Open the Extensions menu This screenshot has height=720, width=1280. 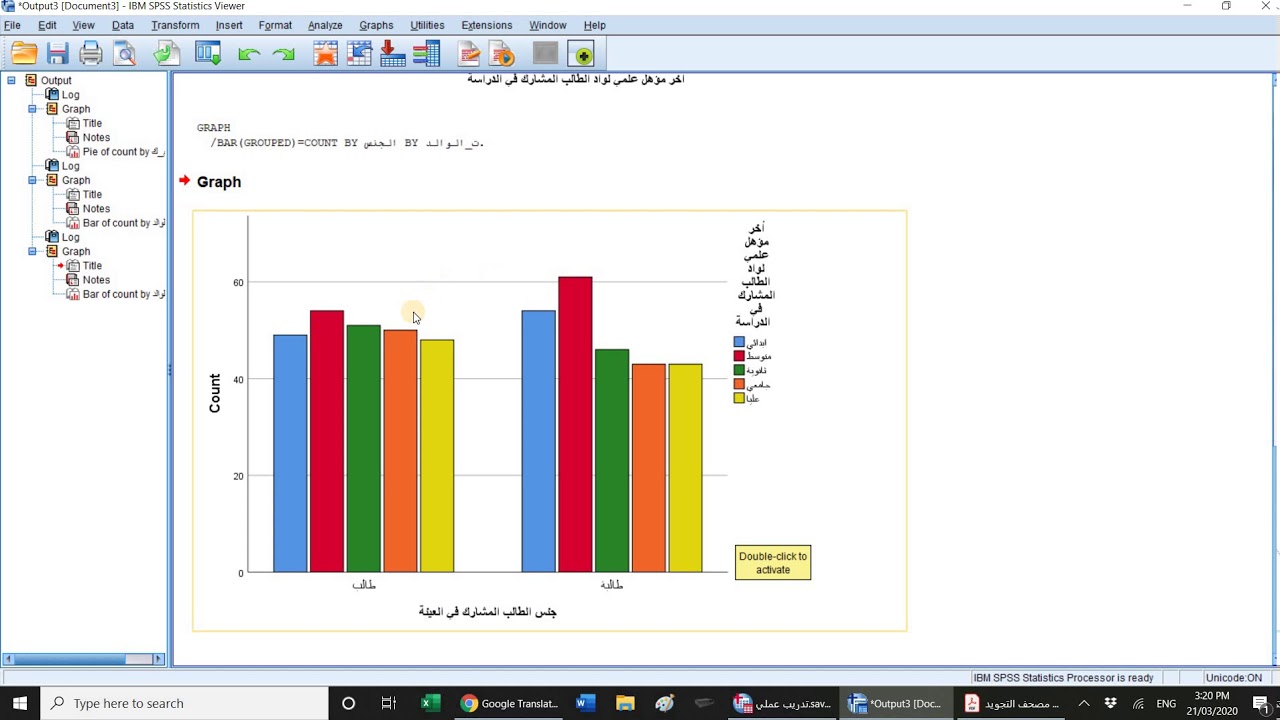tap(487, 25)
